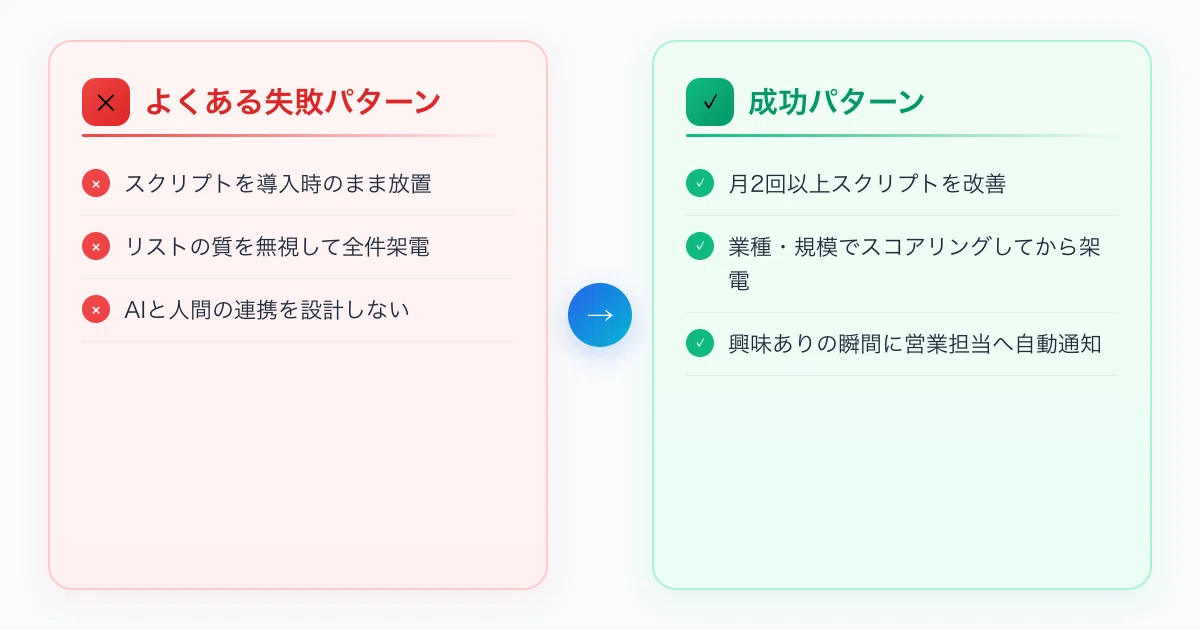
Task: Click red x bullet next to リストの質を無視して全件架電
Action: (x=96, y=247)
